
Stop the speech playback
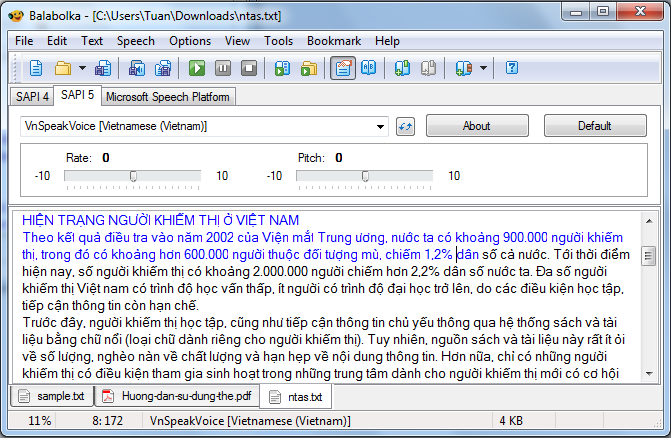pos(249,68)
